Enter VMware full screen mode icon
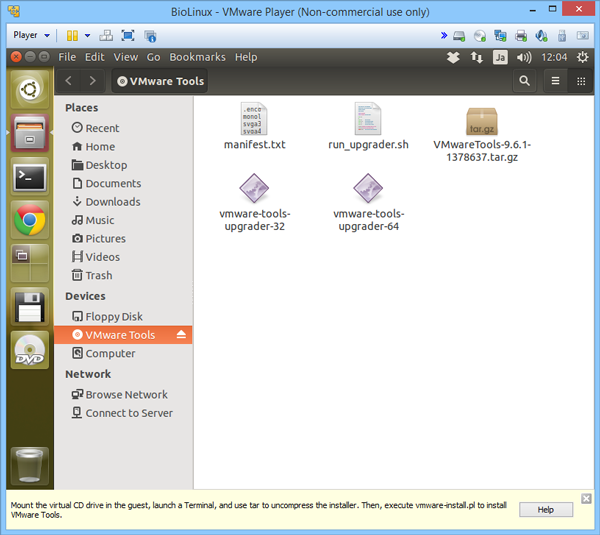The height and width of the screenshot is (535, 600). (x=128, y=36)
